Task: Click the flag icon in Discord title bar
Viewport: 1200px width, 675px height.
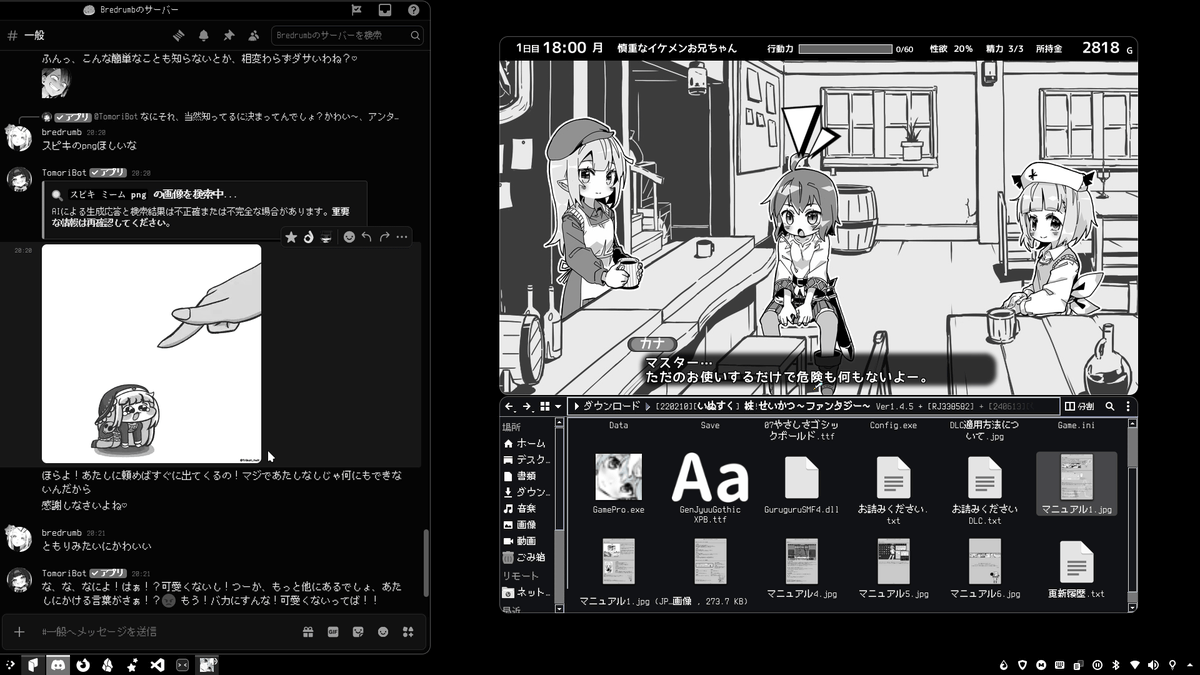Action: [x=356, y=10]
